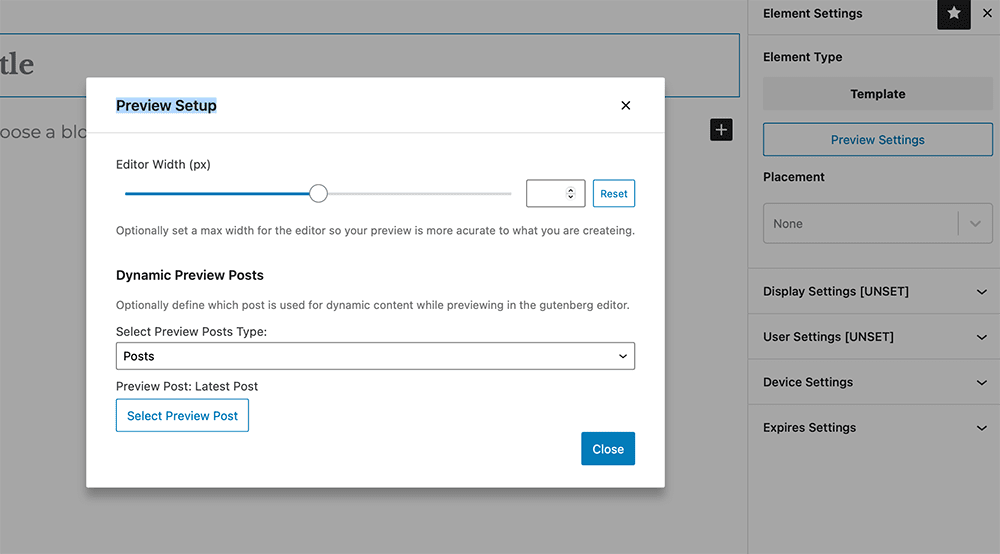Reset the editor width value
The width and height of the screenshot is (1000, 554).
[613, 194]
